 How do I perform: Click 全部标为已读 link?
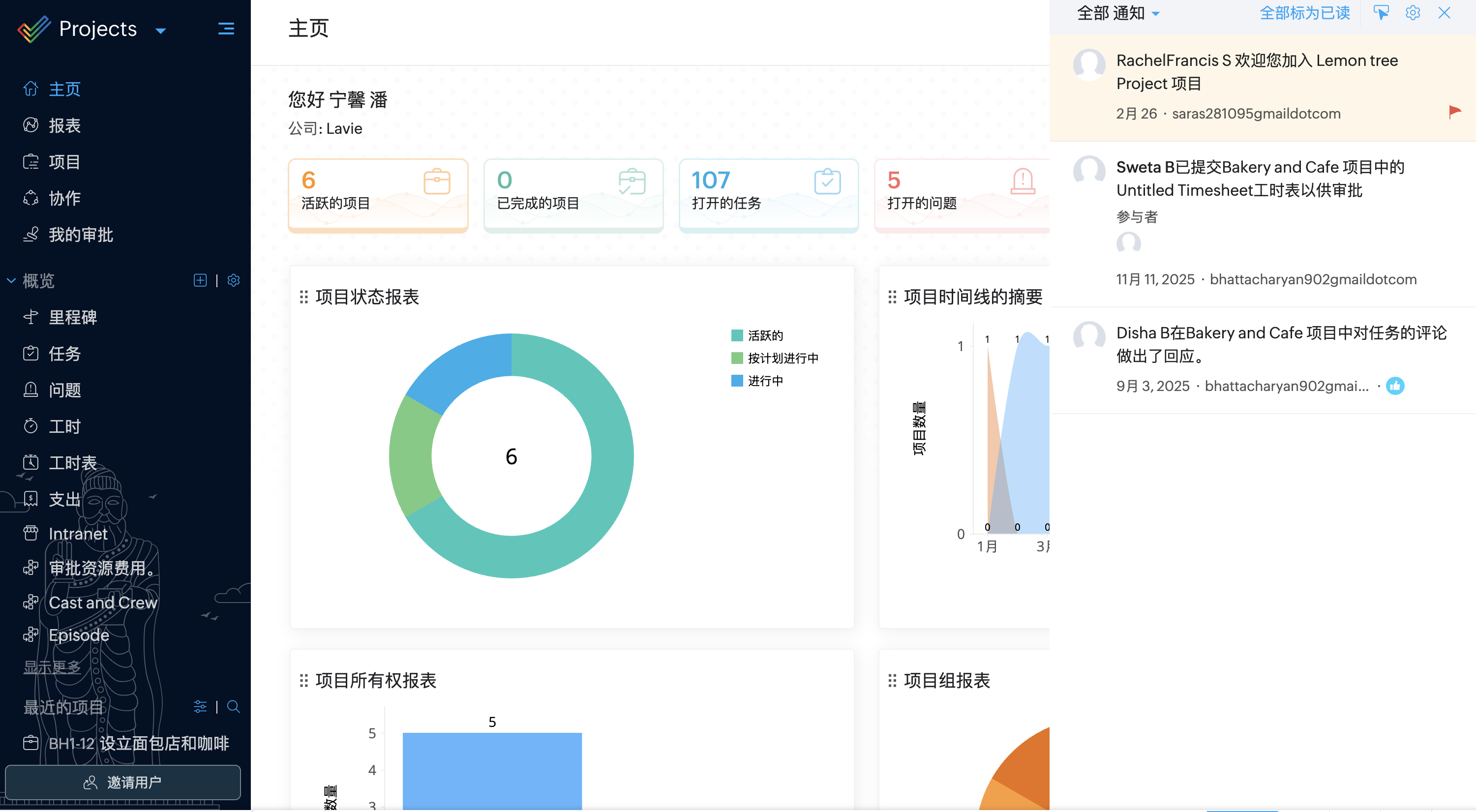click(x=1304, y=13)
